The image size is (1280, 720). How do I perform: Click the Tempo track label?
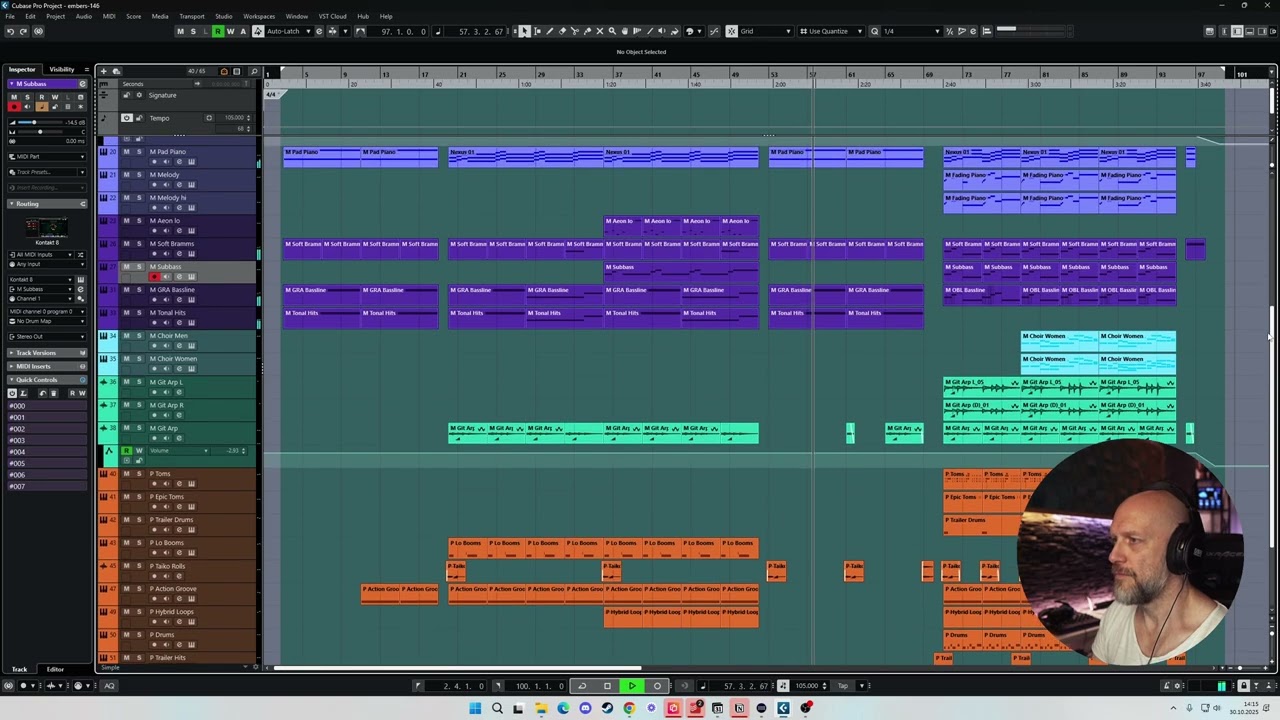160,118
